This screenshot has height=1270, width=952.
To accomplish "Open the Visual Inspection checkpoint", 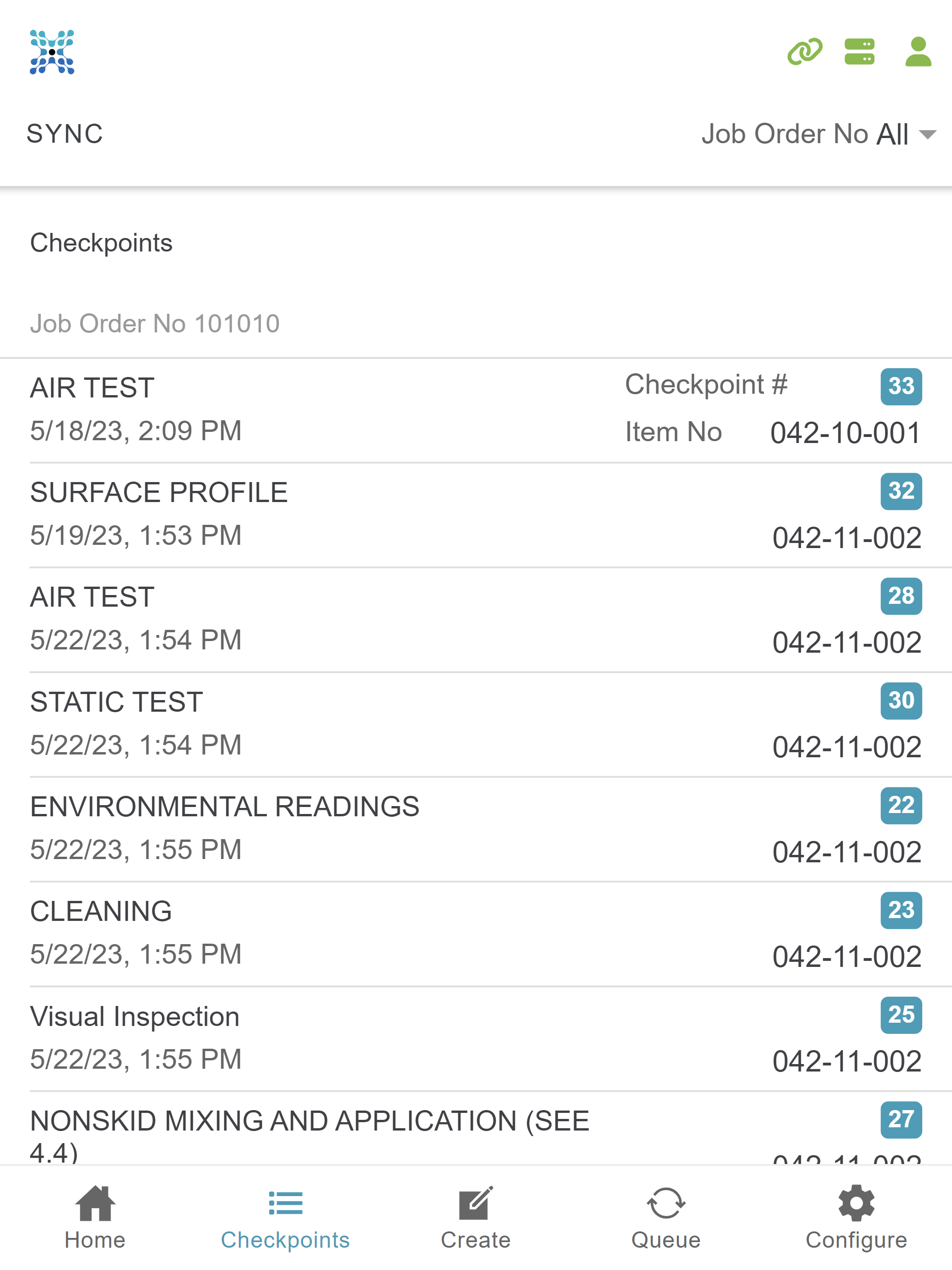I will point(476,1039).
